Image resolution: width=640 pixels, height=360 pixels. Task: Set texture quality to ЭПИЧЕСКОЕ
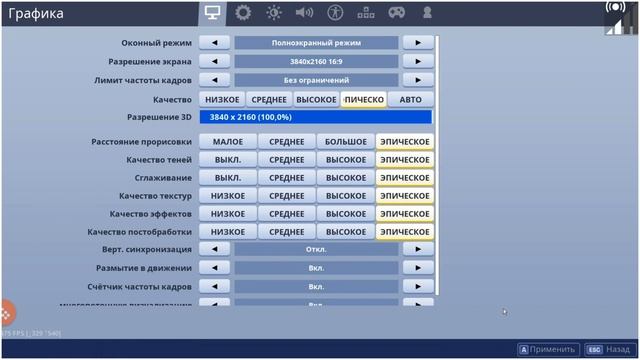405,196
